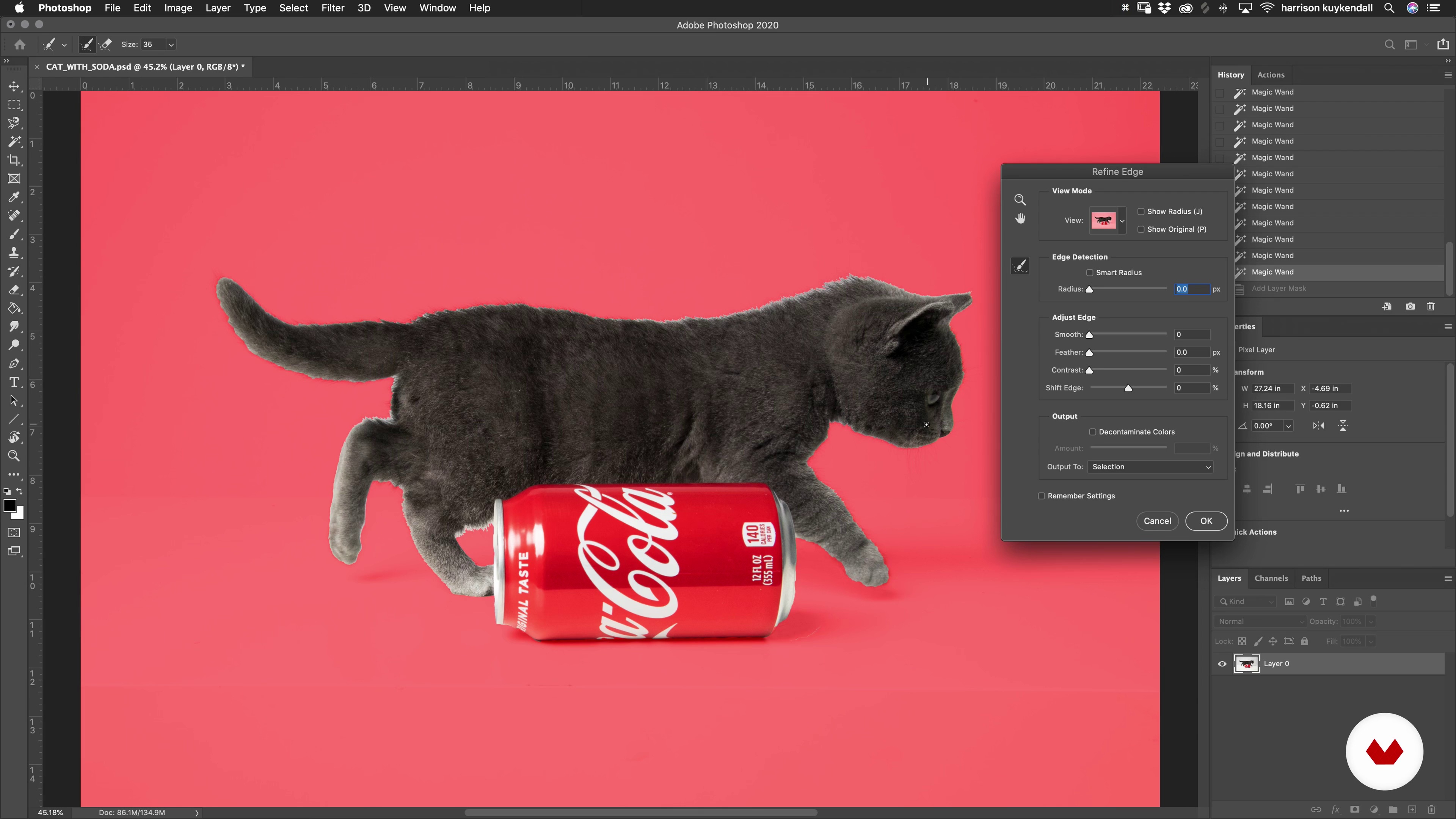Select the Eyedropper tool
1456x819 pixels.
click(14, 197)
